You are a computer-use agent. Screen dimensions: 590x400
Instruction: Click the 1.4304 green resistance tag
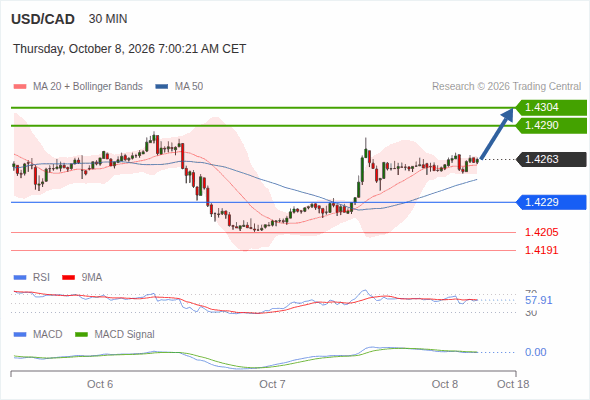pos(551,108)
